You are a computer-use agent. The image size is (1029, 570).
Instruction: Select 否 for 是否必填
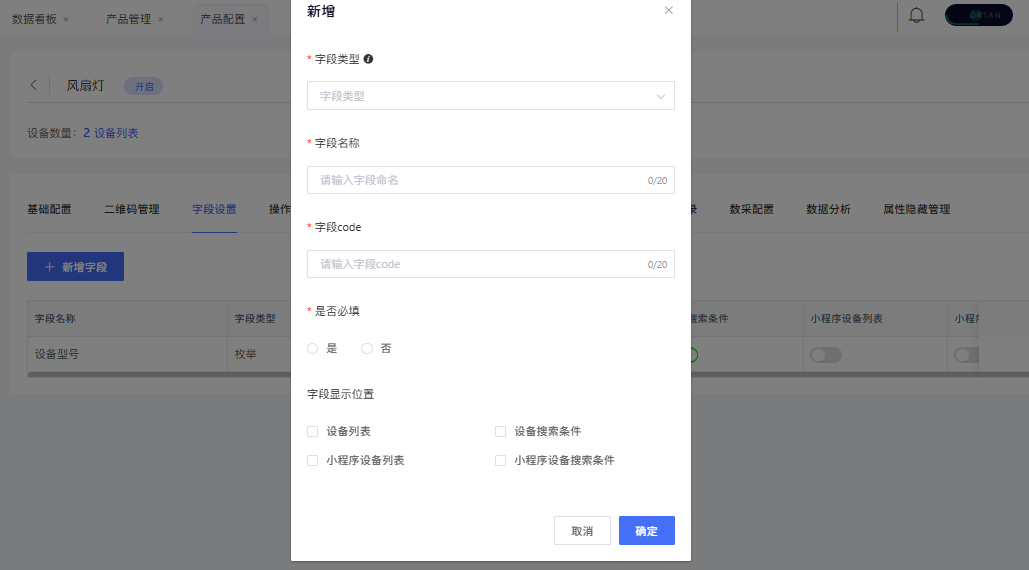367,348
